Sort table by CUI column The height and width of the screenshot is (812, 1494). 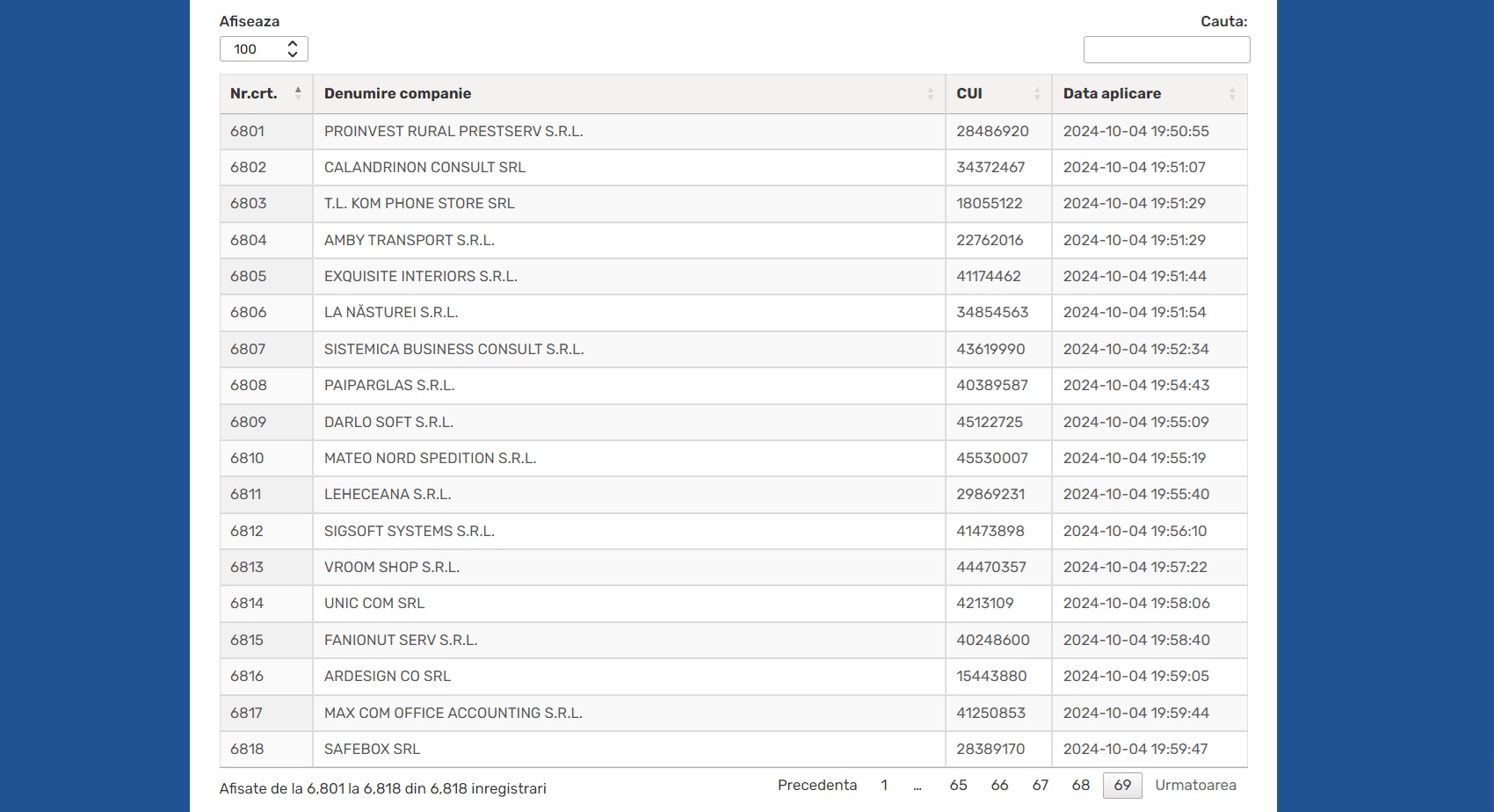[998, 94]
